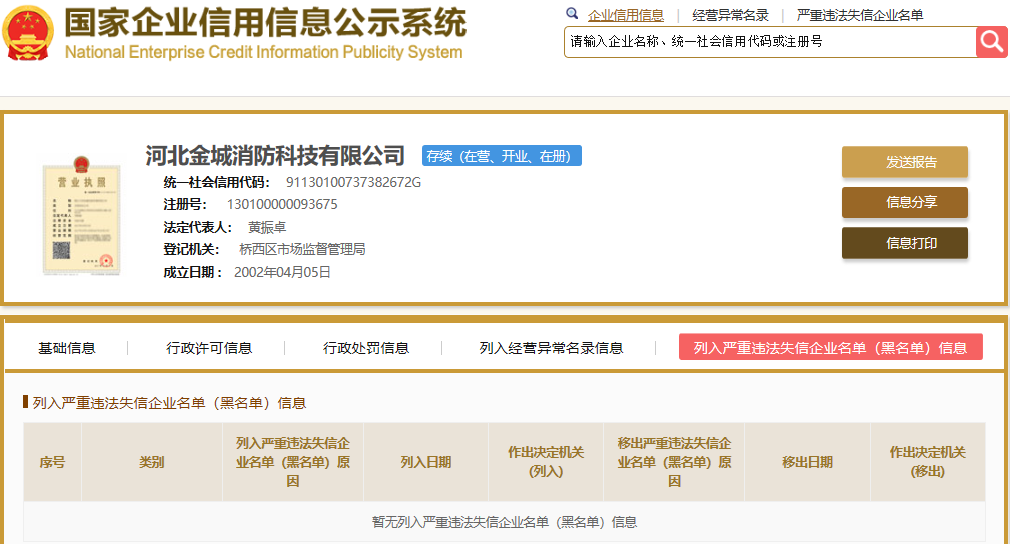Select the 企业信用信息 search category
Screen dimensions: 1010x544
pos(625,15)
